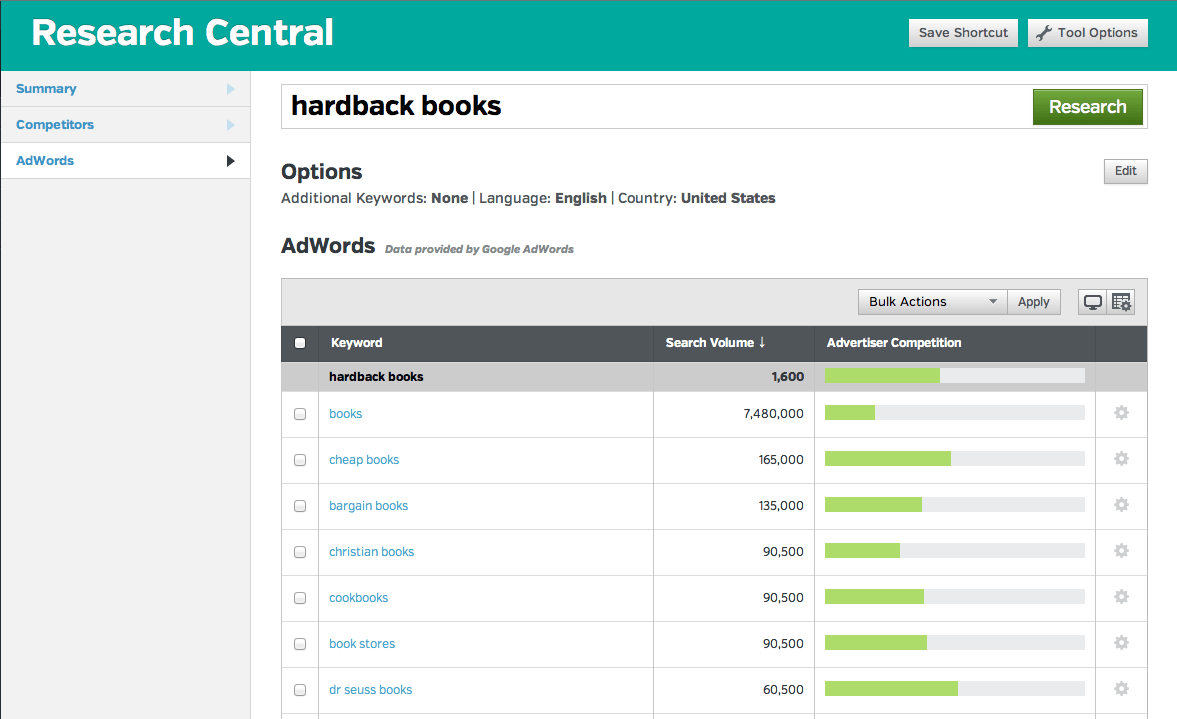
Task: Click gear icon in book stores row
Action: click(x=1121, y=643)
